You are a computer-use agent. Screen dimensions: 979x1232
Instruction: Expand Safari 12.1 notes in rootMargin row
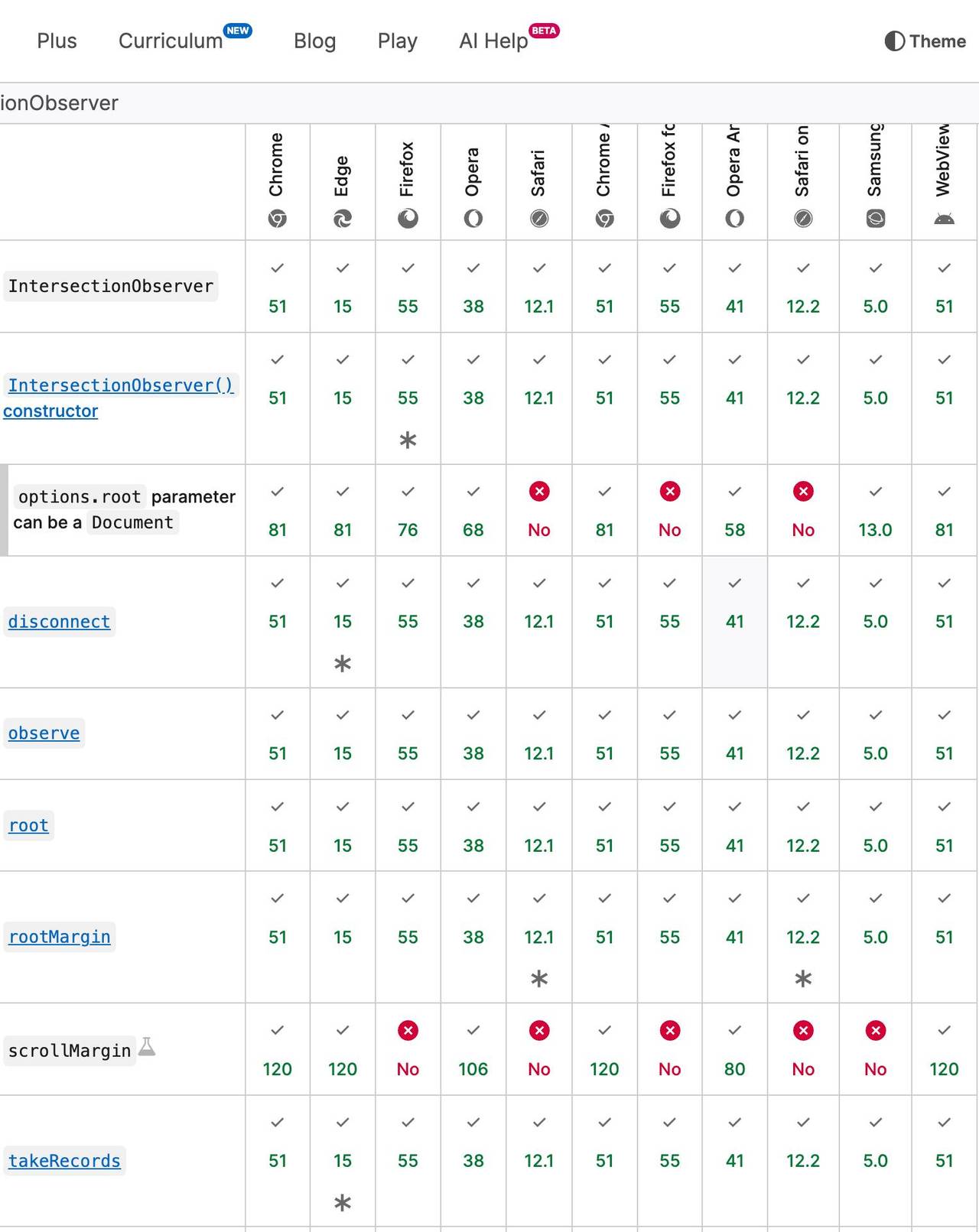pyautogui.click(x=539, y=978)
